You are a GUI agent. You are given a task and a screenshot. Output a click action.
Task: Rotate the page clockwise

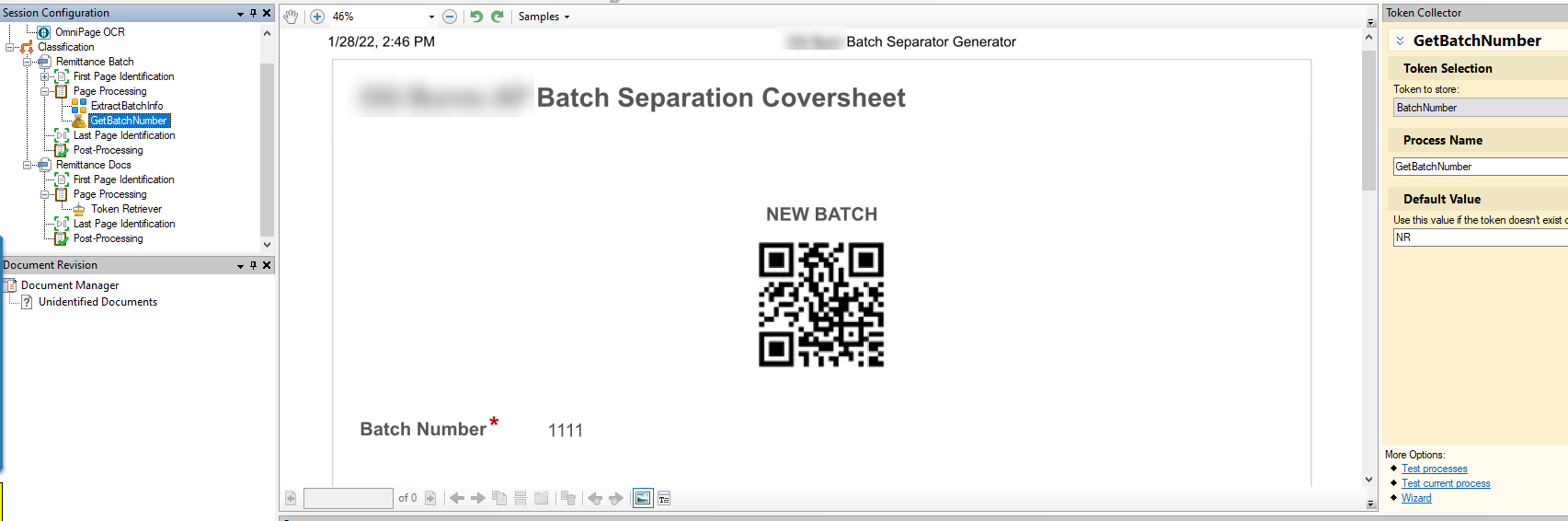coord(498,17)
